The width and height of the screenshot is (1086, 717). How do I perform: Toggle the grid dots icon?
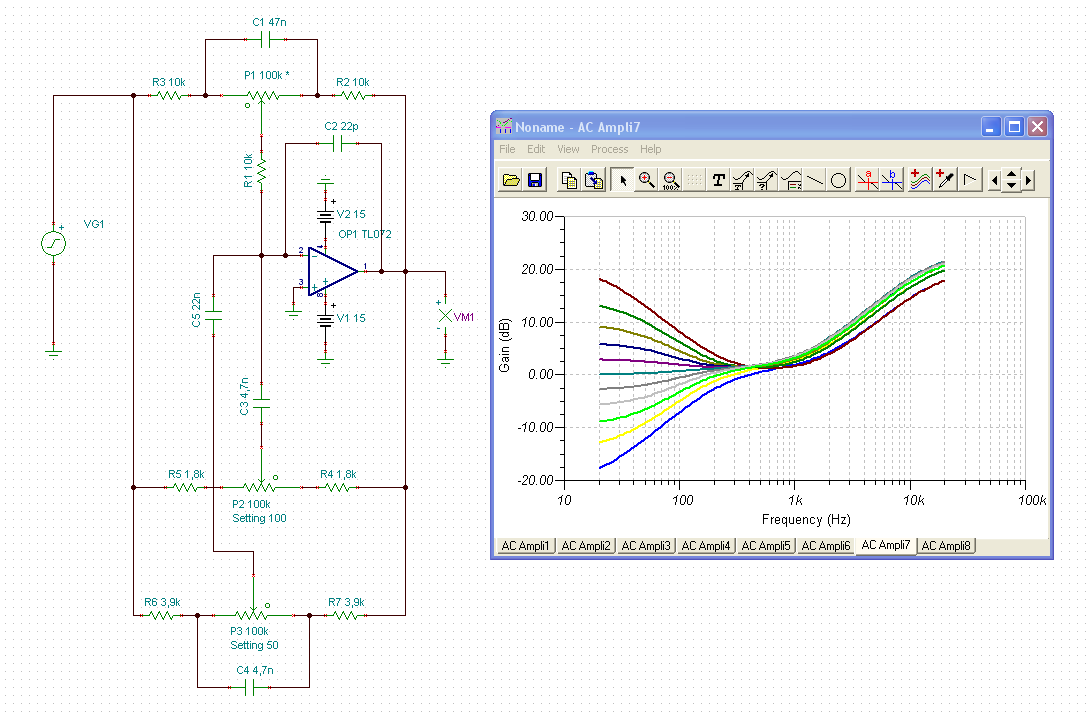694,180
